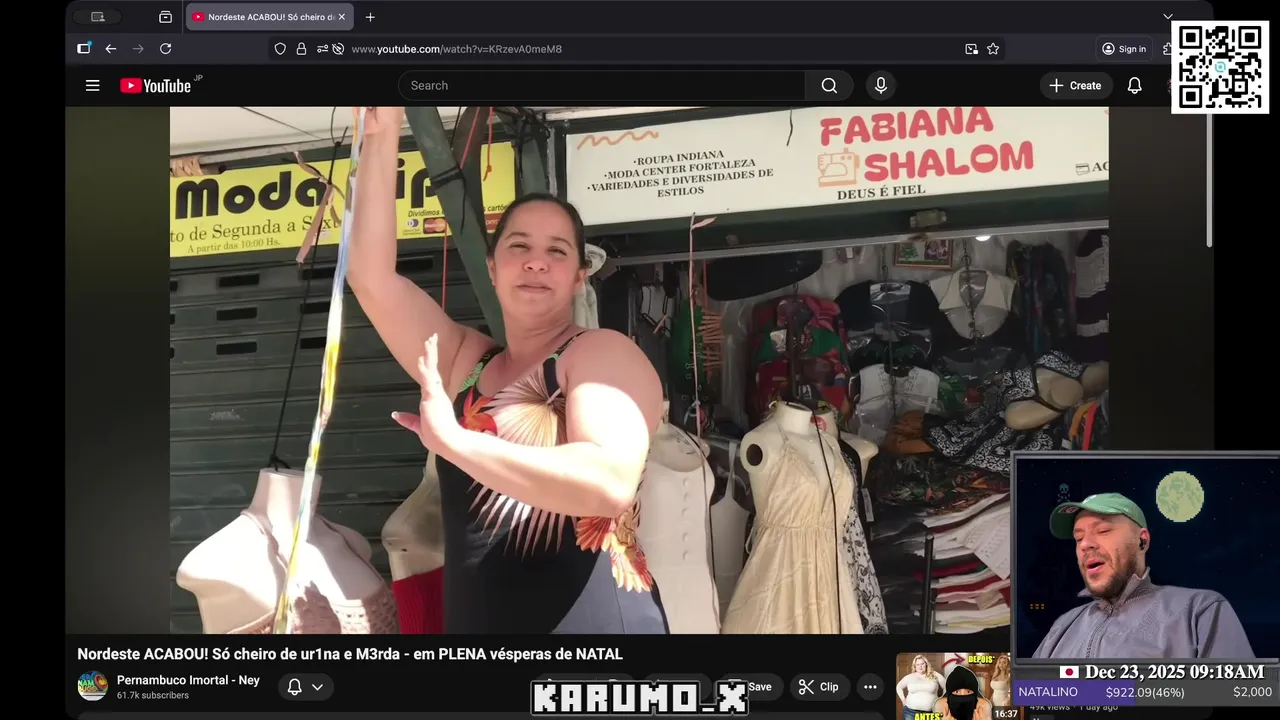Screen dimensions: 1280x720
Task: Open a new browser tab
Action: [x=370, y=17]
